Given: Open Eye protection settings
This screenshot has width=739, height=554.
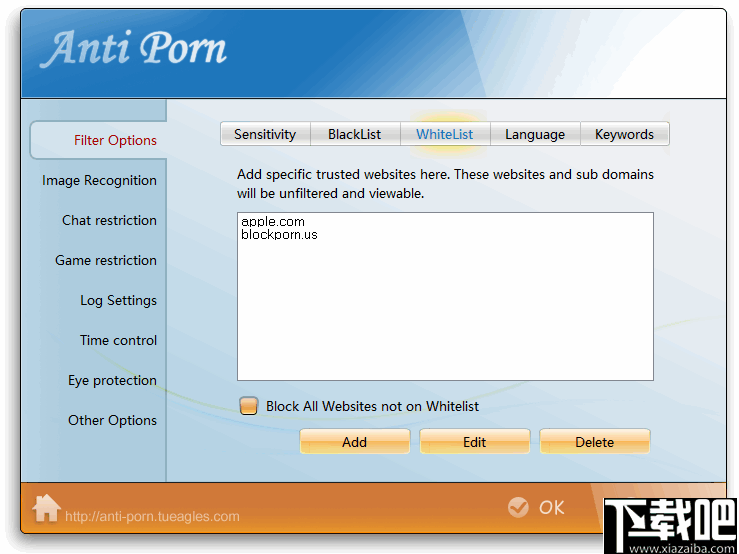Looking at the screenshot, I should [x=112, y=380].
